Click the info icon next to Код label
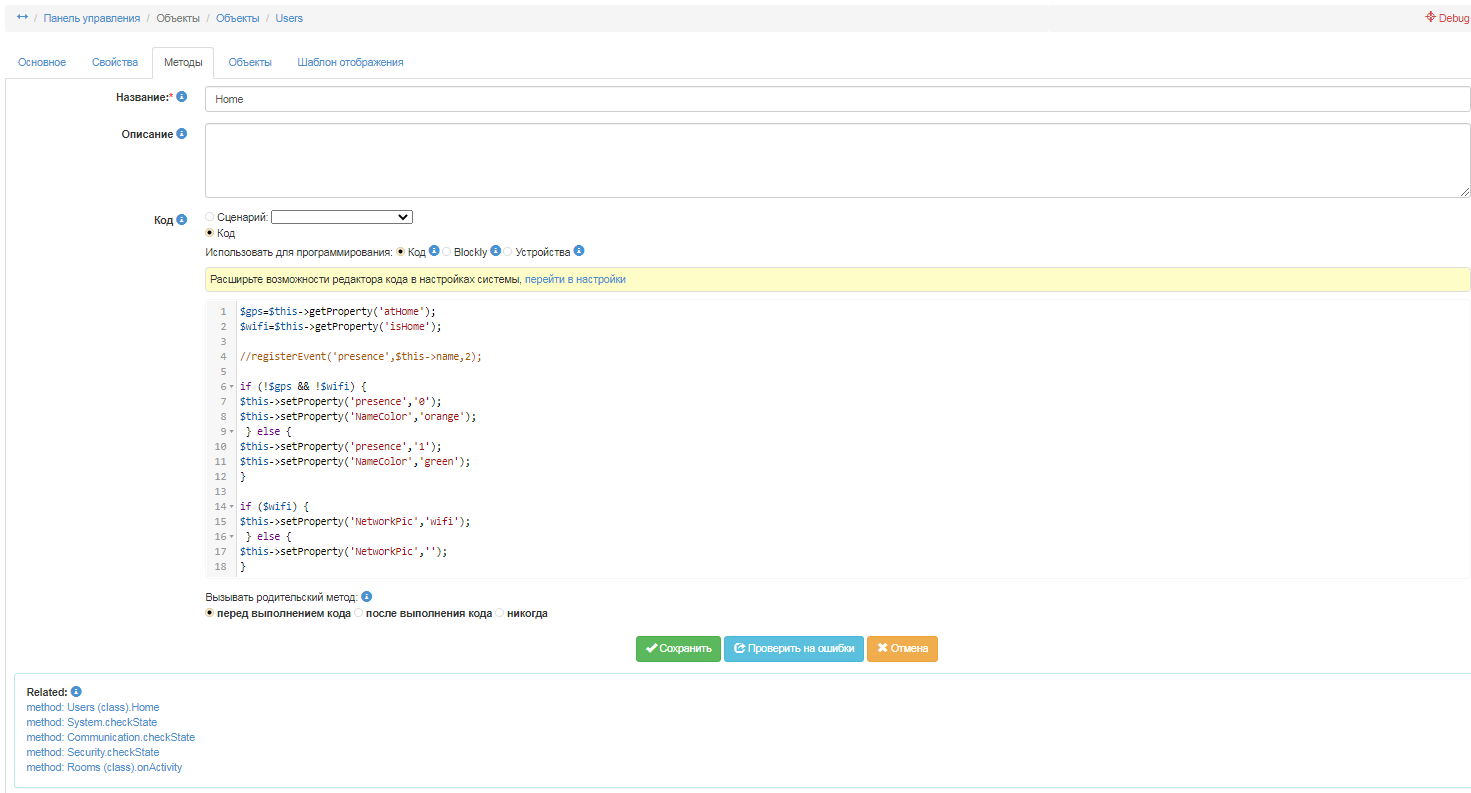 [182, 219]
